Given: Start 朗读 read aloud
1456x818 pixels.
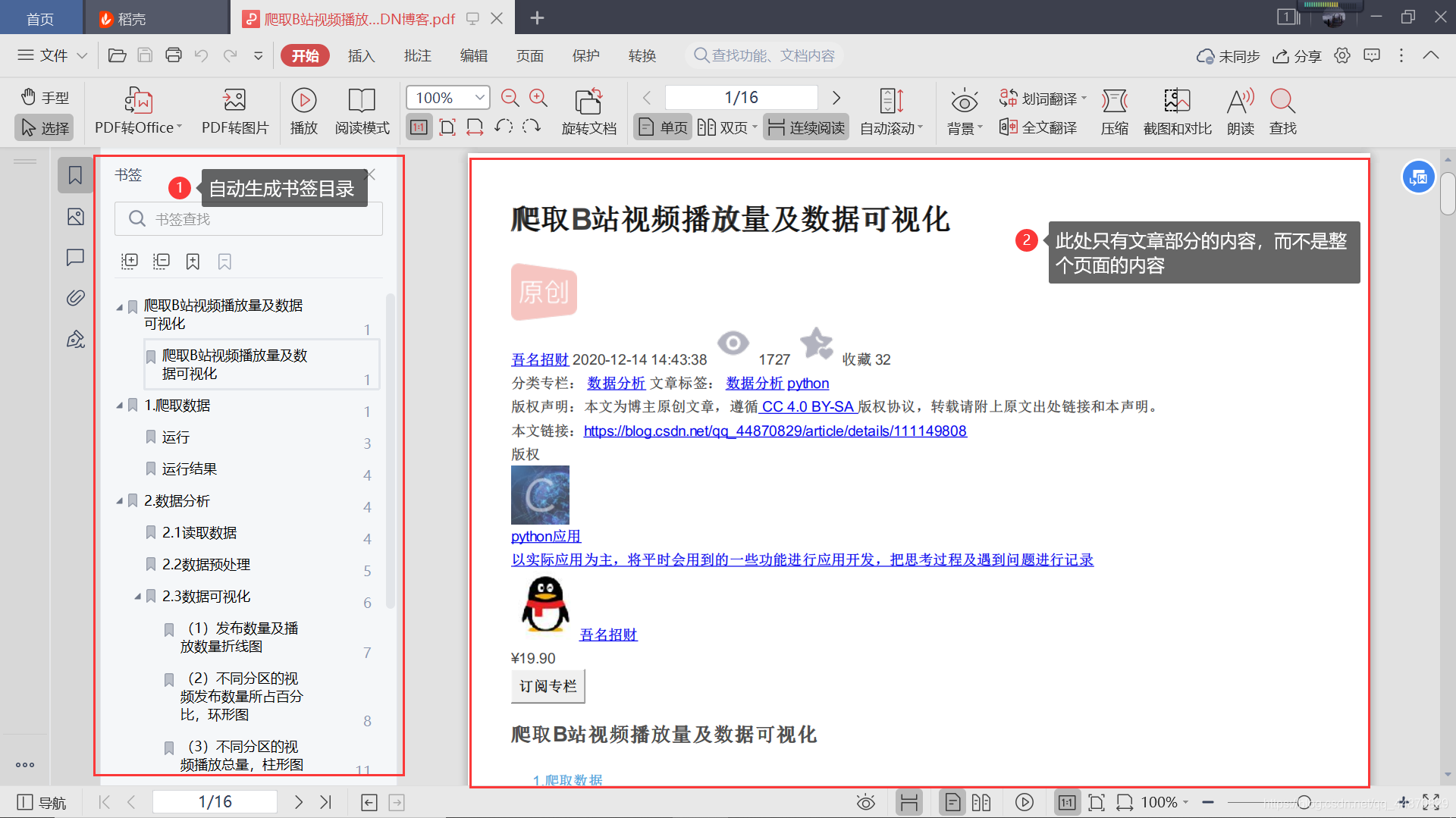Looking at the screenshot, I should [1241, 111].
